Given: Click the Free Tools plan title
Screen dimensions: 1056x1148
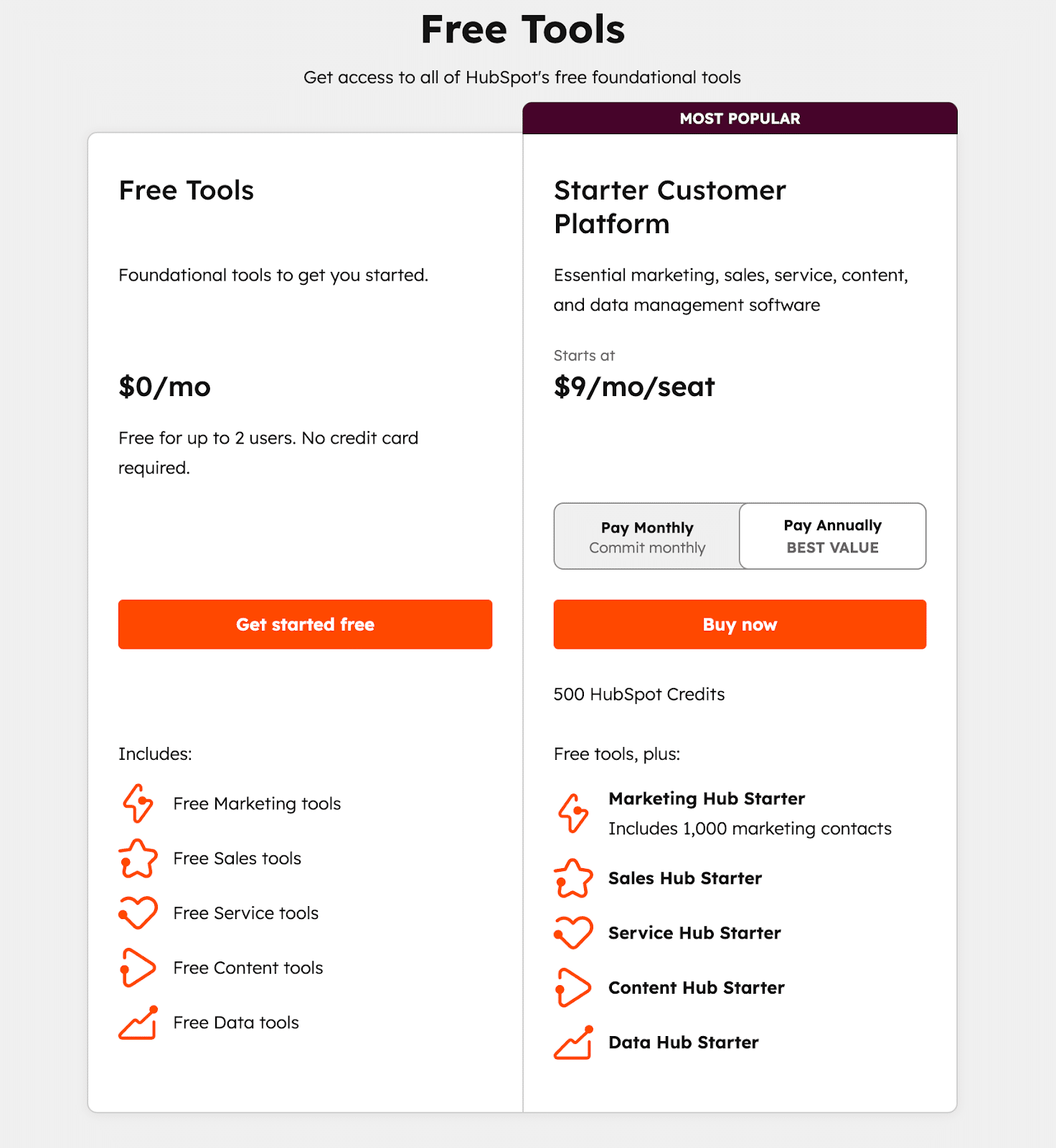Looking at the screenshot, I should pos(186,191).
